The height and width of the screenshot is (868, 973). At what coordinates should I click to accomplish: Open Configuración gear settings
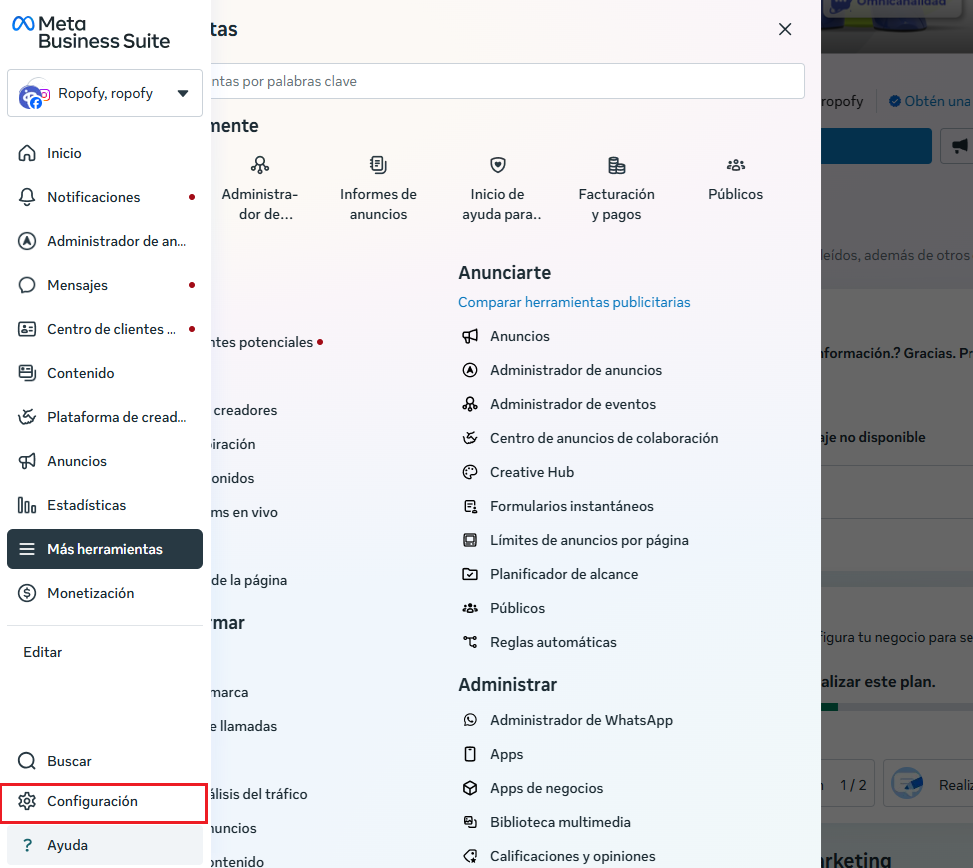(x=105, y=801)
